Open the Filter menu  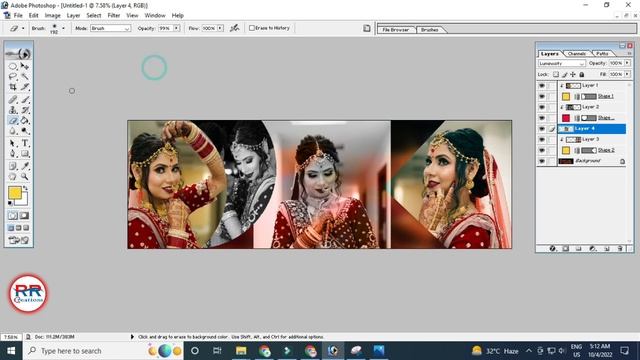point(114,16)
